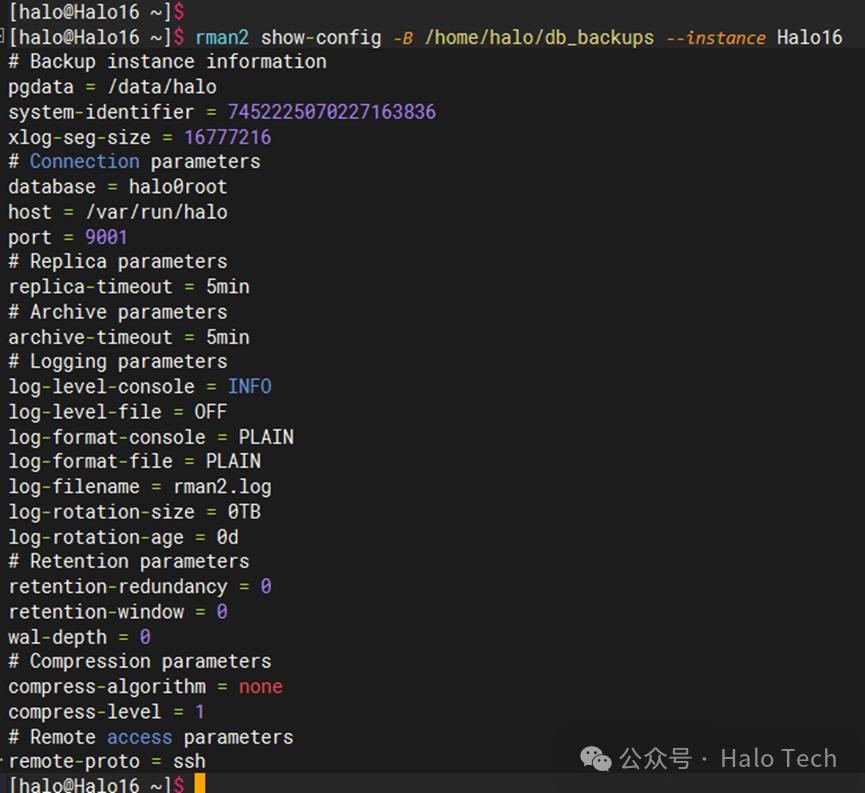This screenshot has width=865, height=793.
Task: Select the "wal-depth" parameter name
Action: [x=57, y=637]
